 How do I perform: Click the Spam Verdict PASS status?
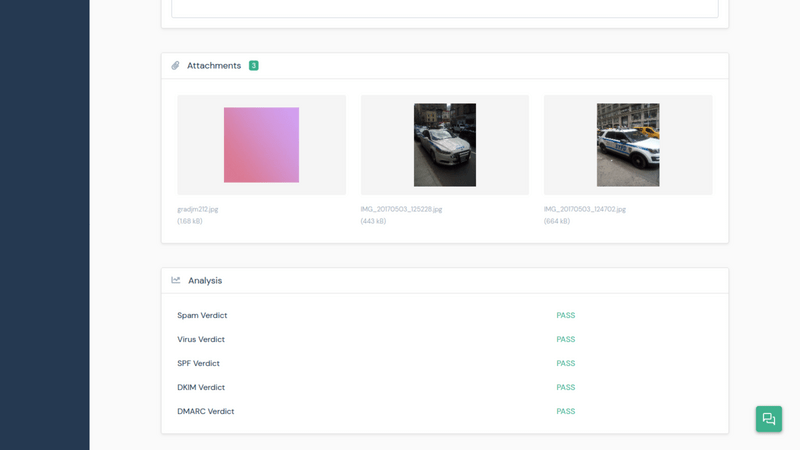566,315
